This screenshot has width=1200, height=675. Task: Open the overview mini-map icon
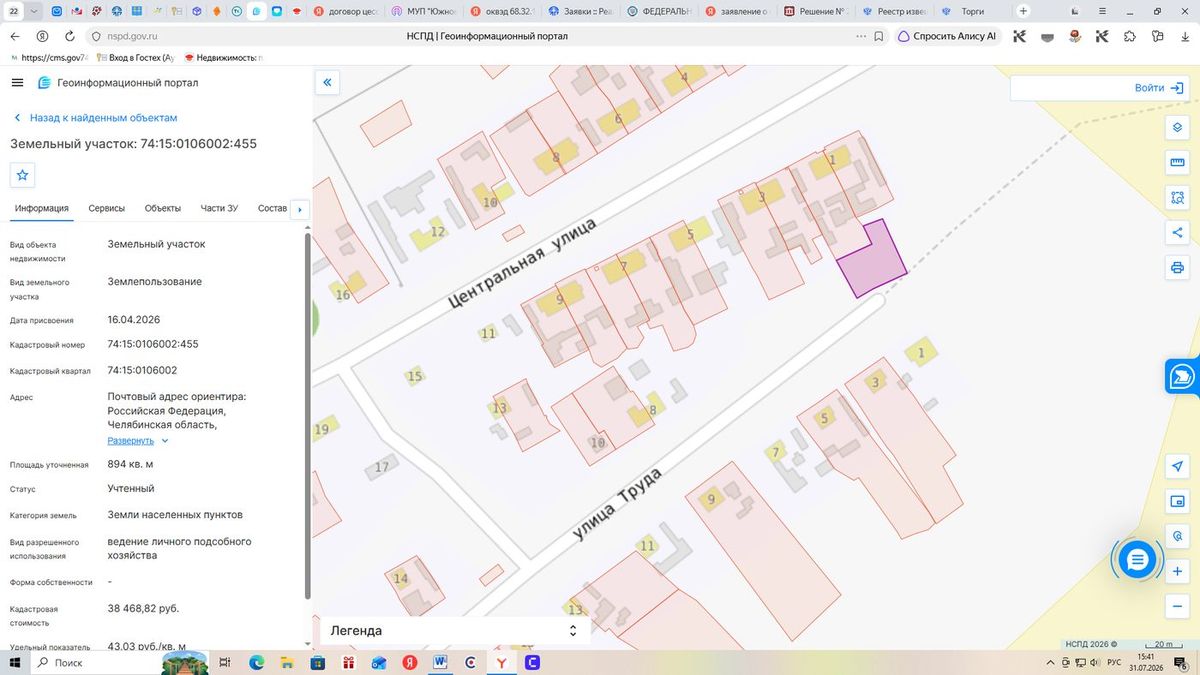click(1177, 502)
